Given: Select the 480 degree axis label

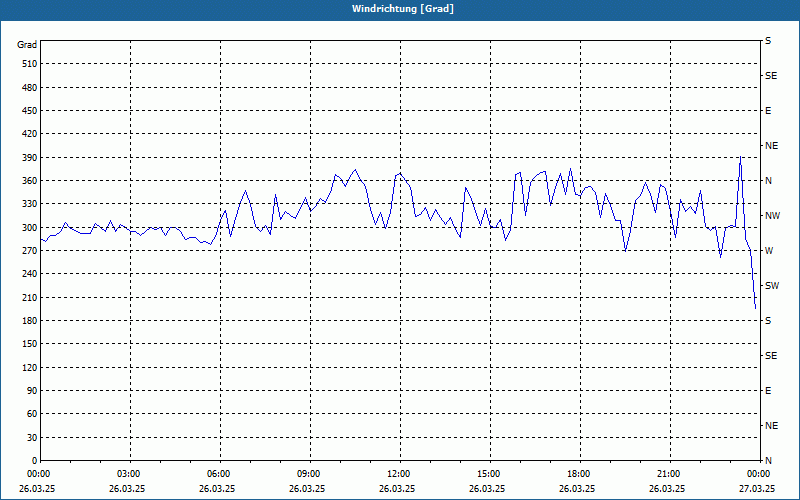Looking at the screenshot, I should [30, 88].
